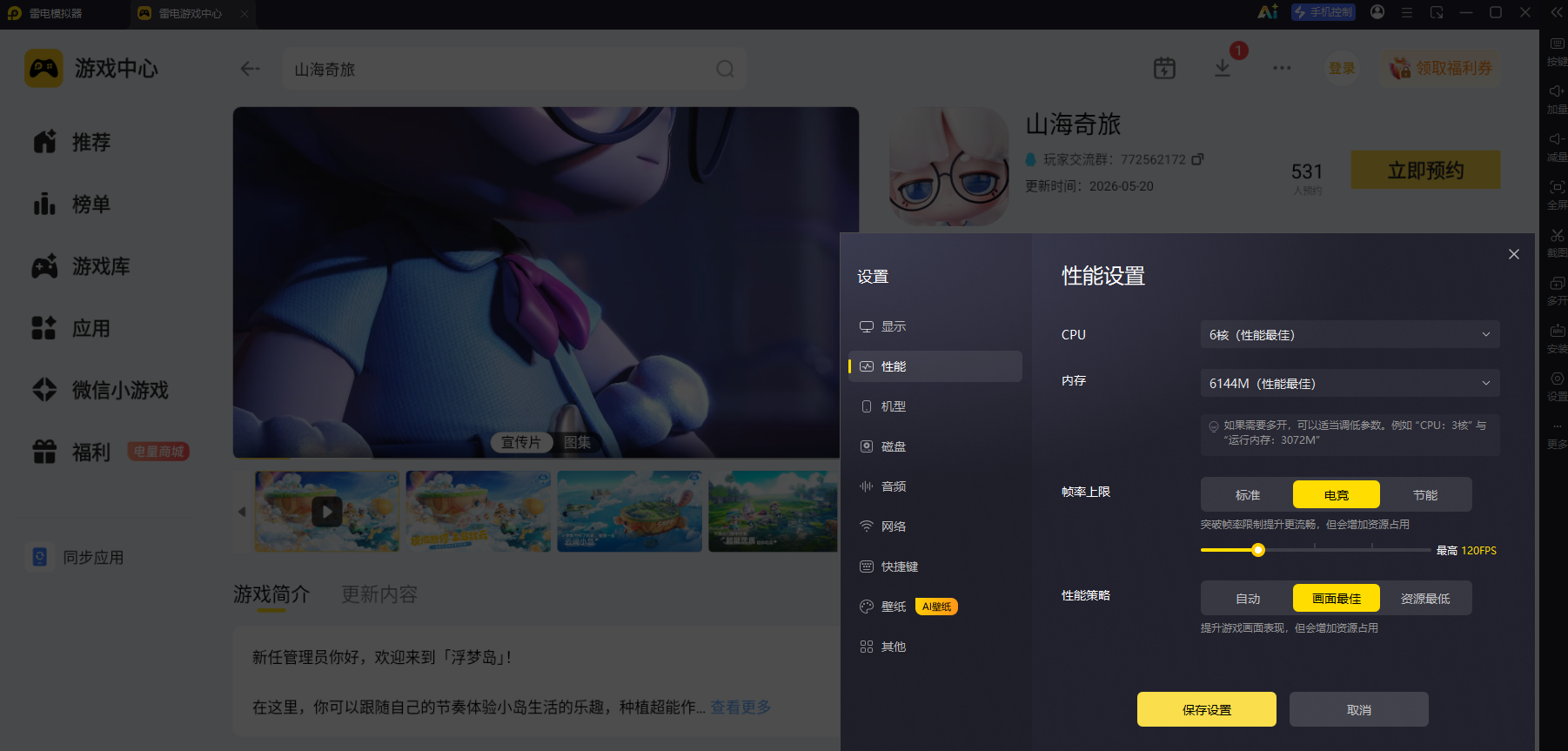Switch to the 更新内容 tab
Viewport: 1568px width, 751px height.
[379, 594]
